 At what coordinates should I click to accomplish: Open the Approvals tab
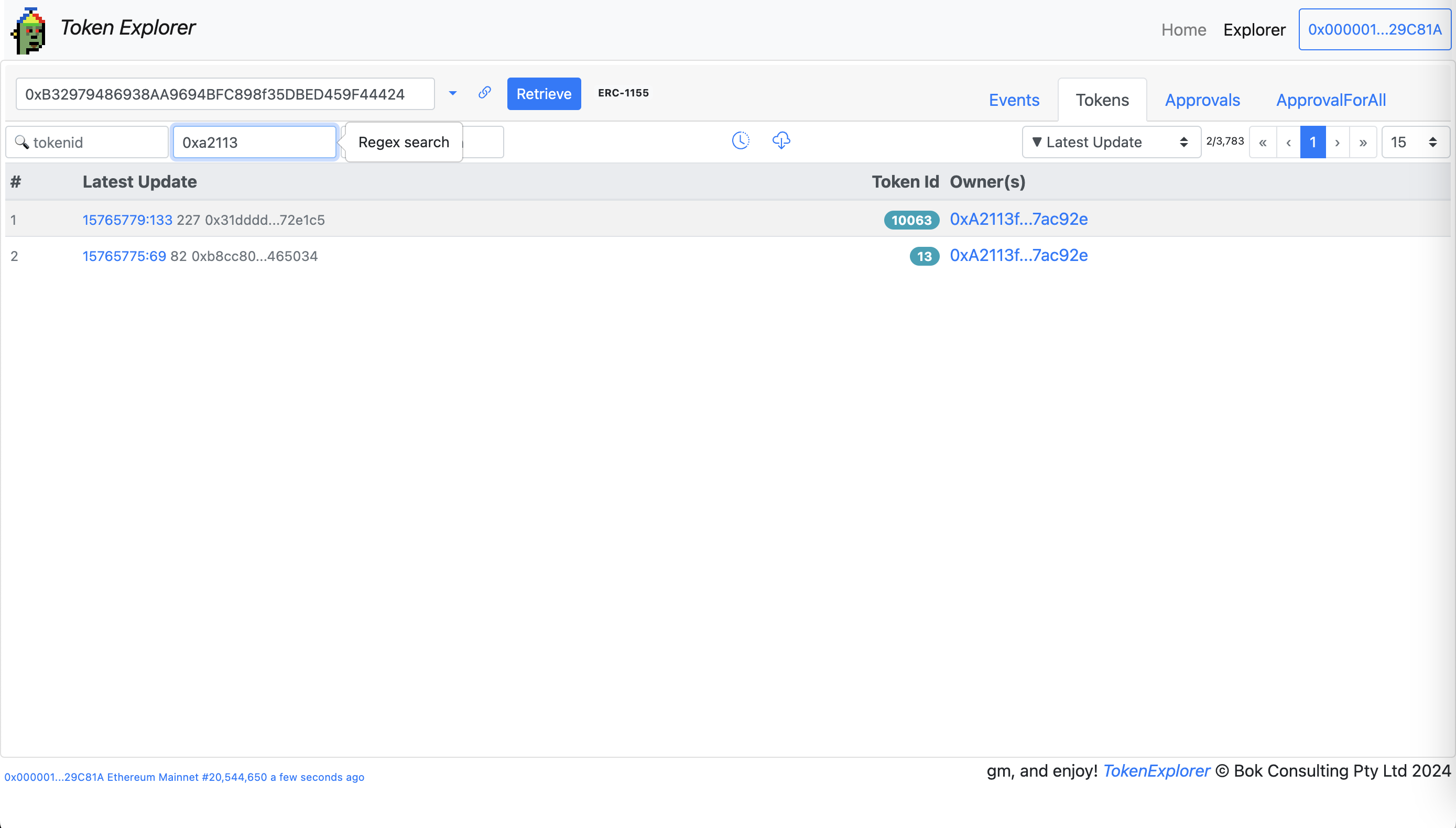click(1202, 100)
